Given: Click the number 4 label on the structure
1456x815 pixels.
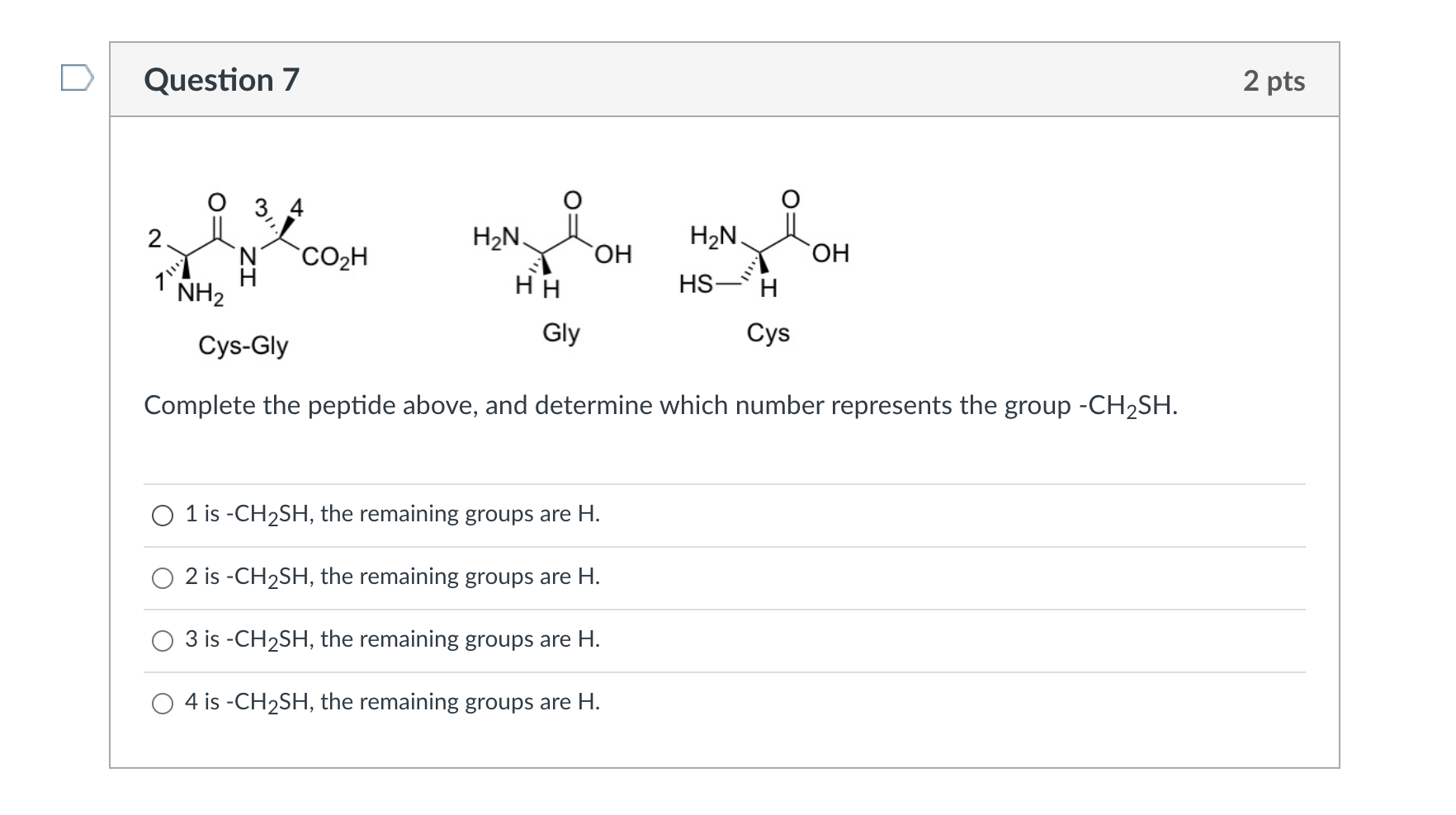Looking at the screenshot, I should click(295, 206).
